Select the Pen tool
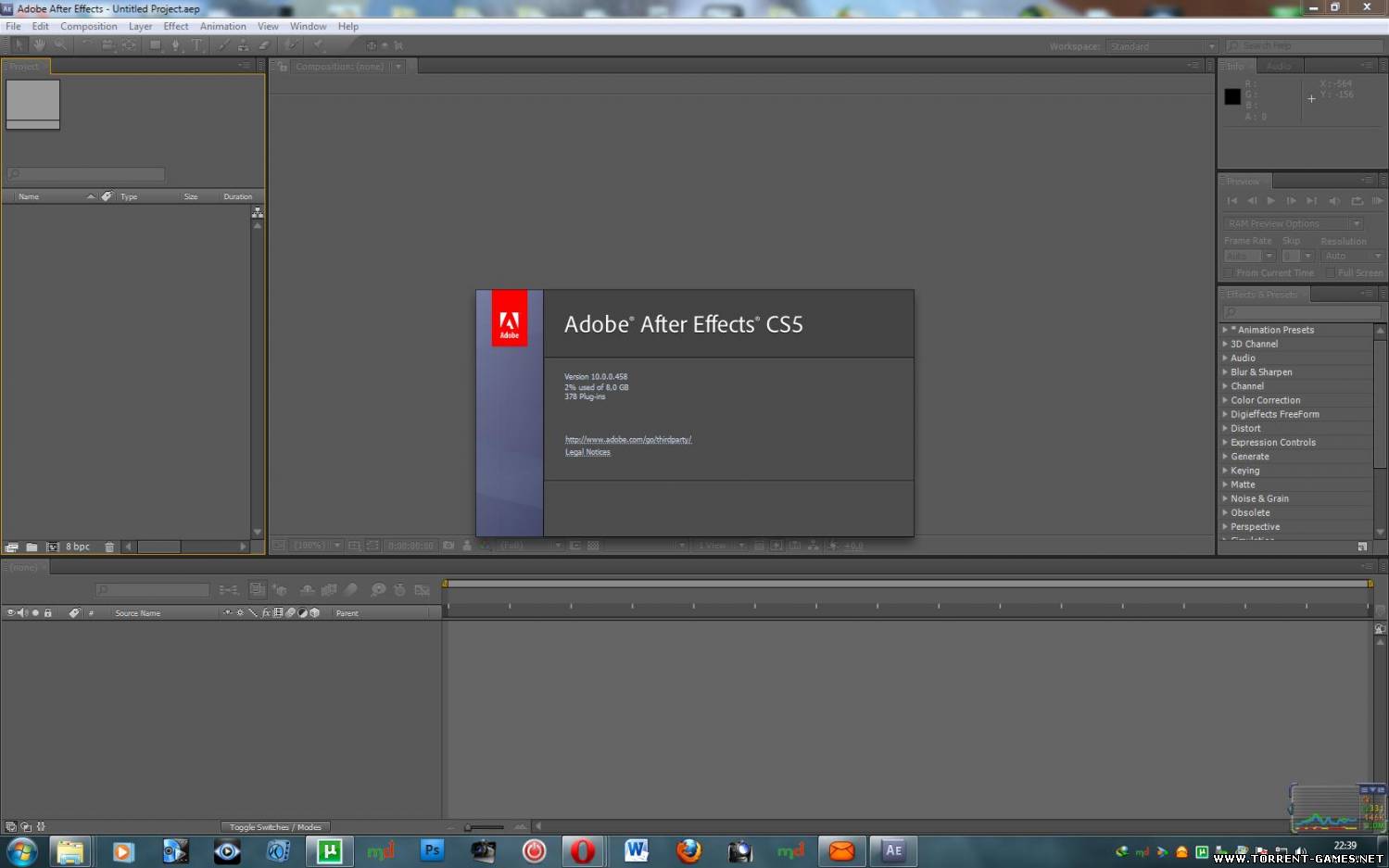Image resolution: width=1389 pixels, height=868 pixels. point(176,44)
